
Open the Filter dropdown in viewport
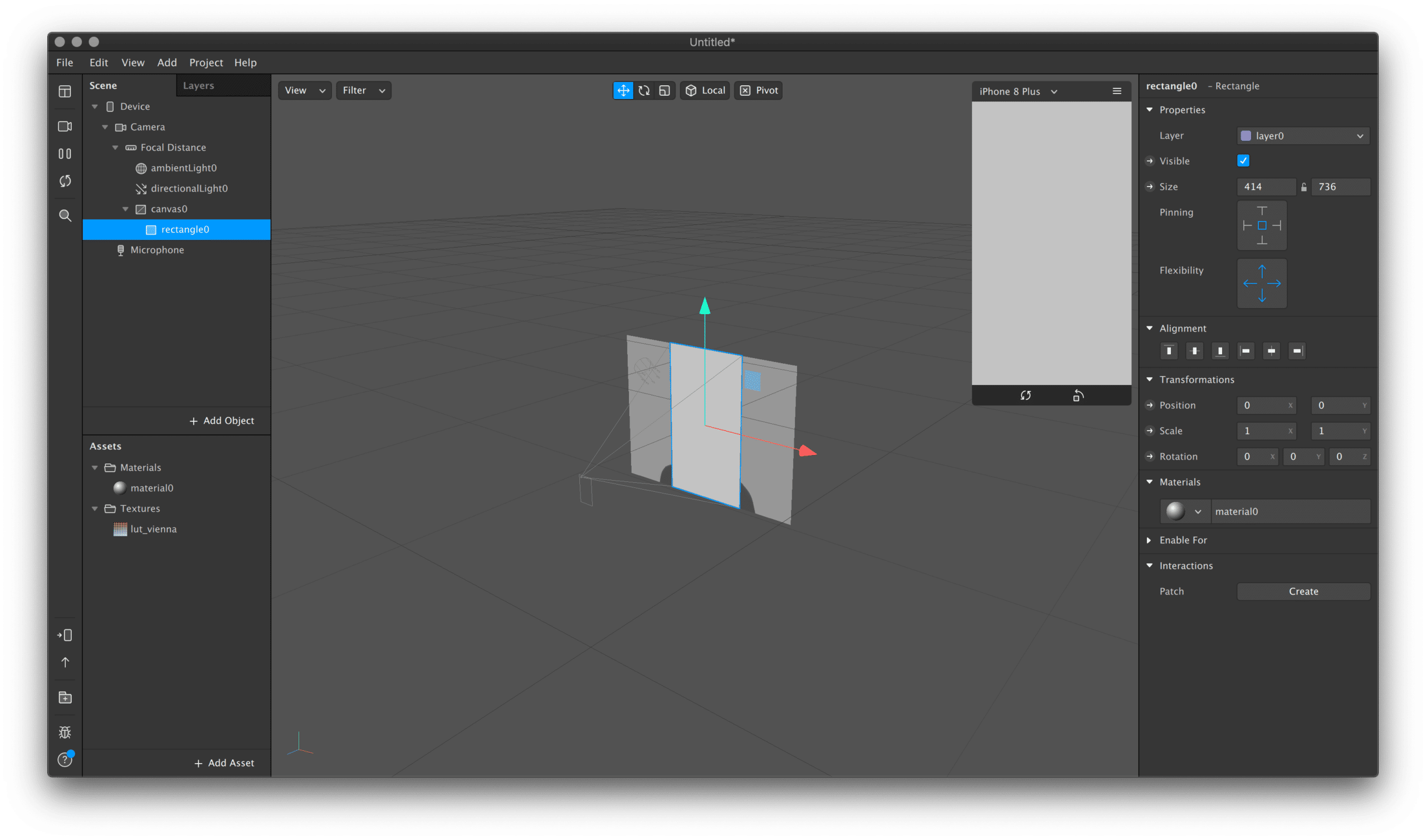[x=364, y=91]
